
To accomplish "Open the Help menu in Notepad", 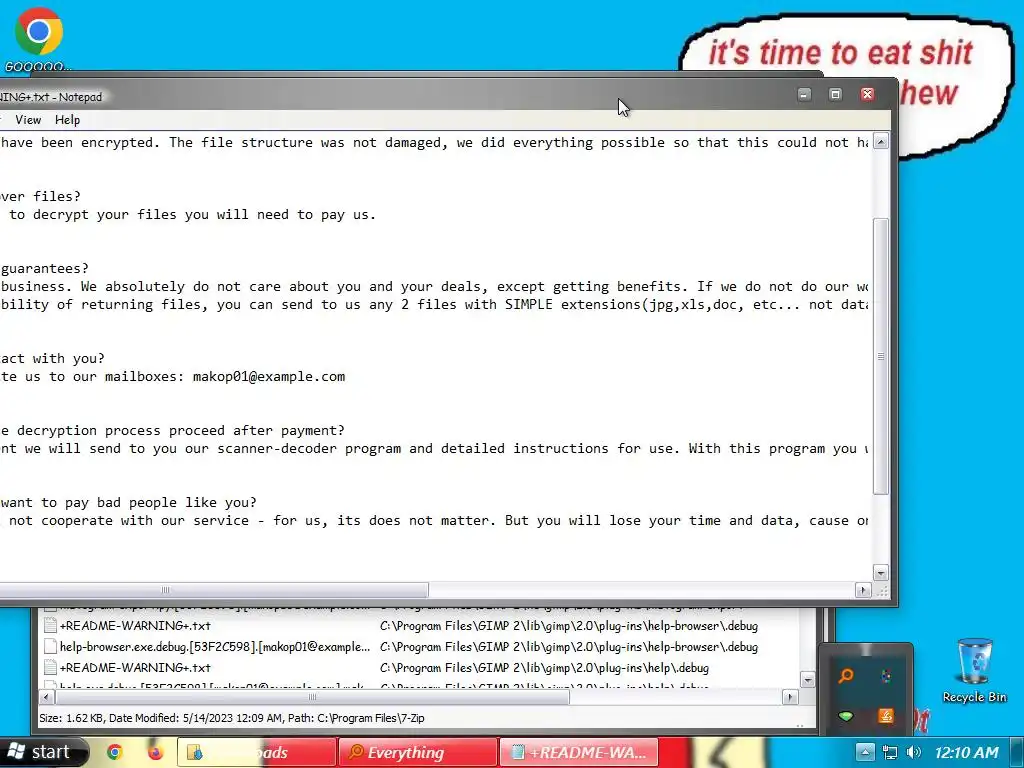I will tap(67, 120).
